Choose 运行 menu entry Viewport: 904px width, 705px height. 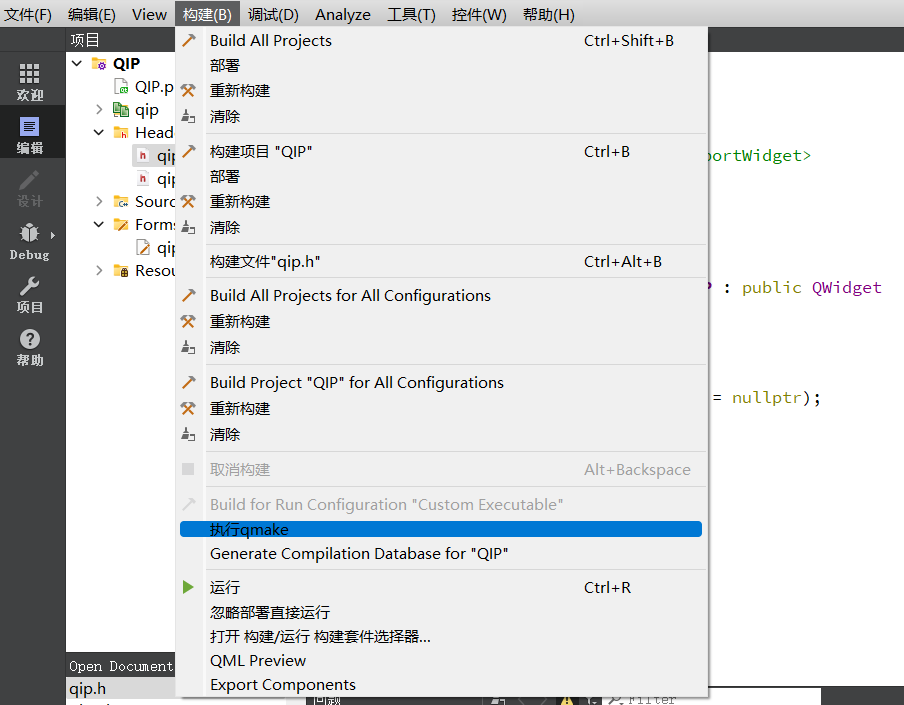[441, 587]
